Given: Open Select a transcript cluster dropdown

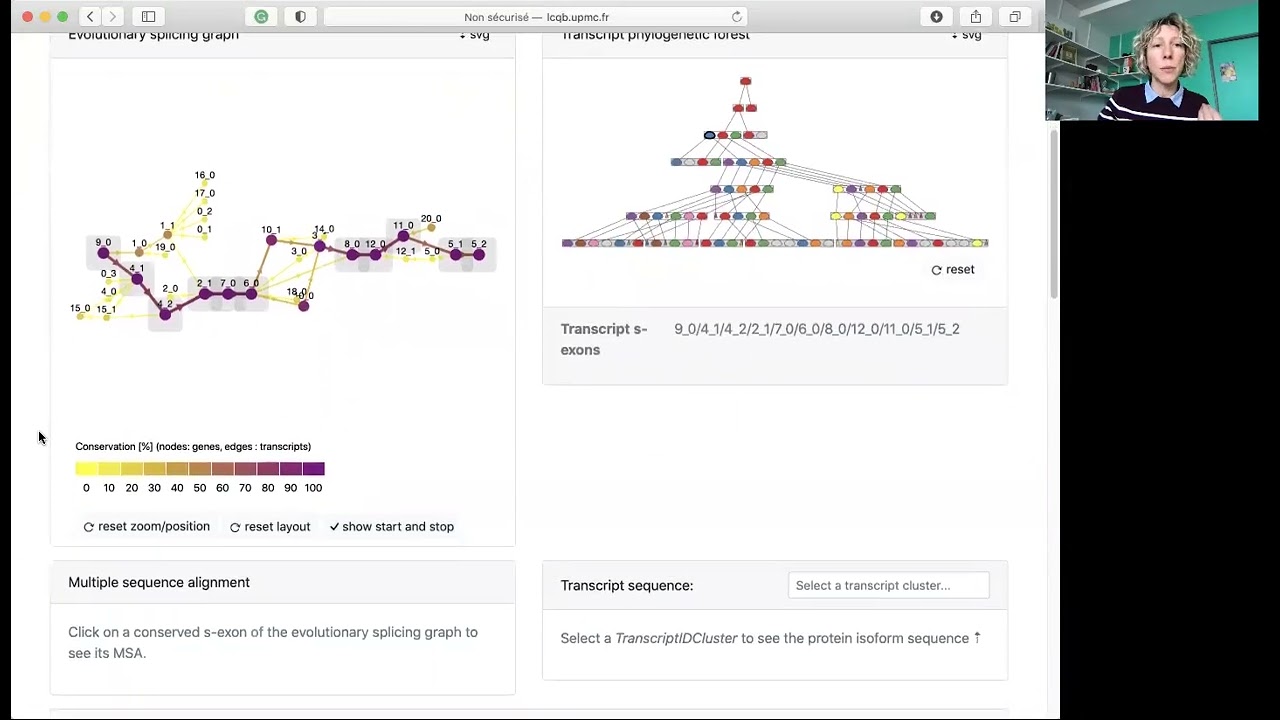Looking at the screenshot, I should (x=888, y=585).
